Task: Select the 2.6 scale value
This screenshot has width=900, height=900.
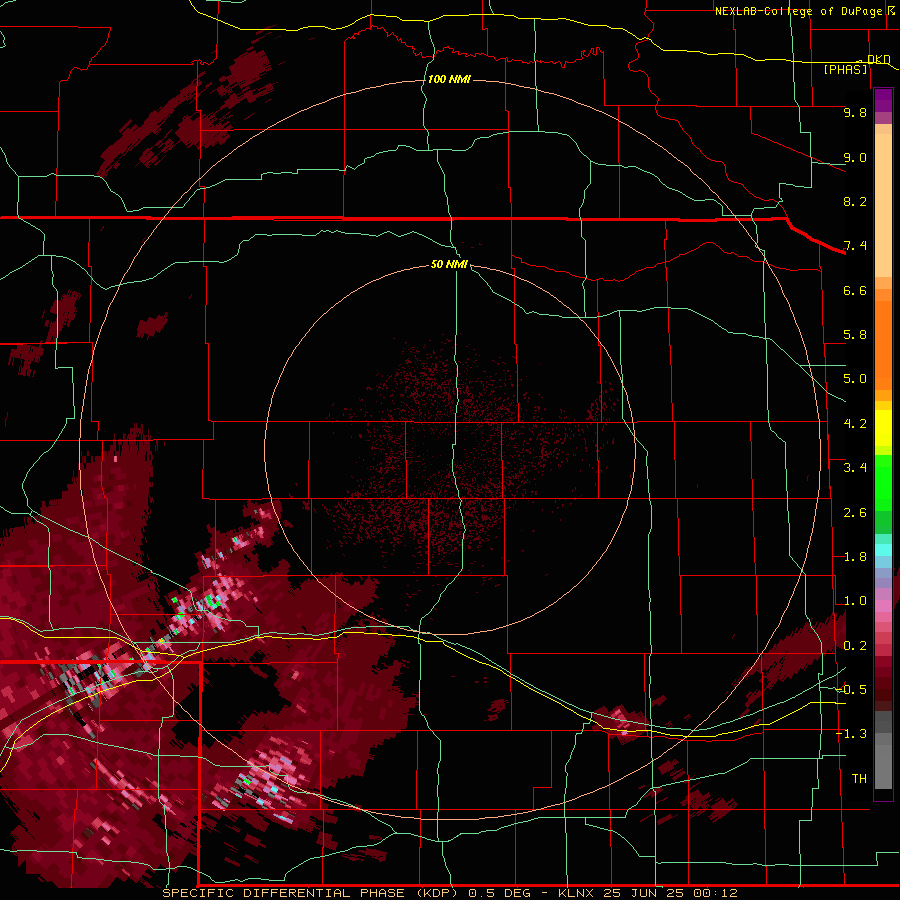Action: pos(855,513)
